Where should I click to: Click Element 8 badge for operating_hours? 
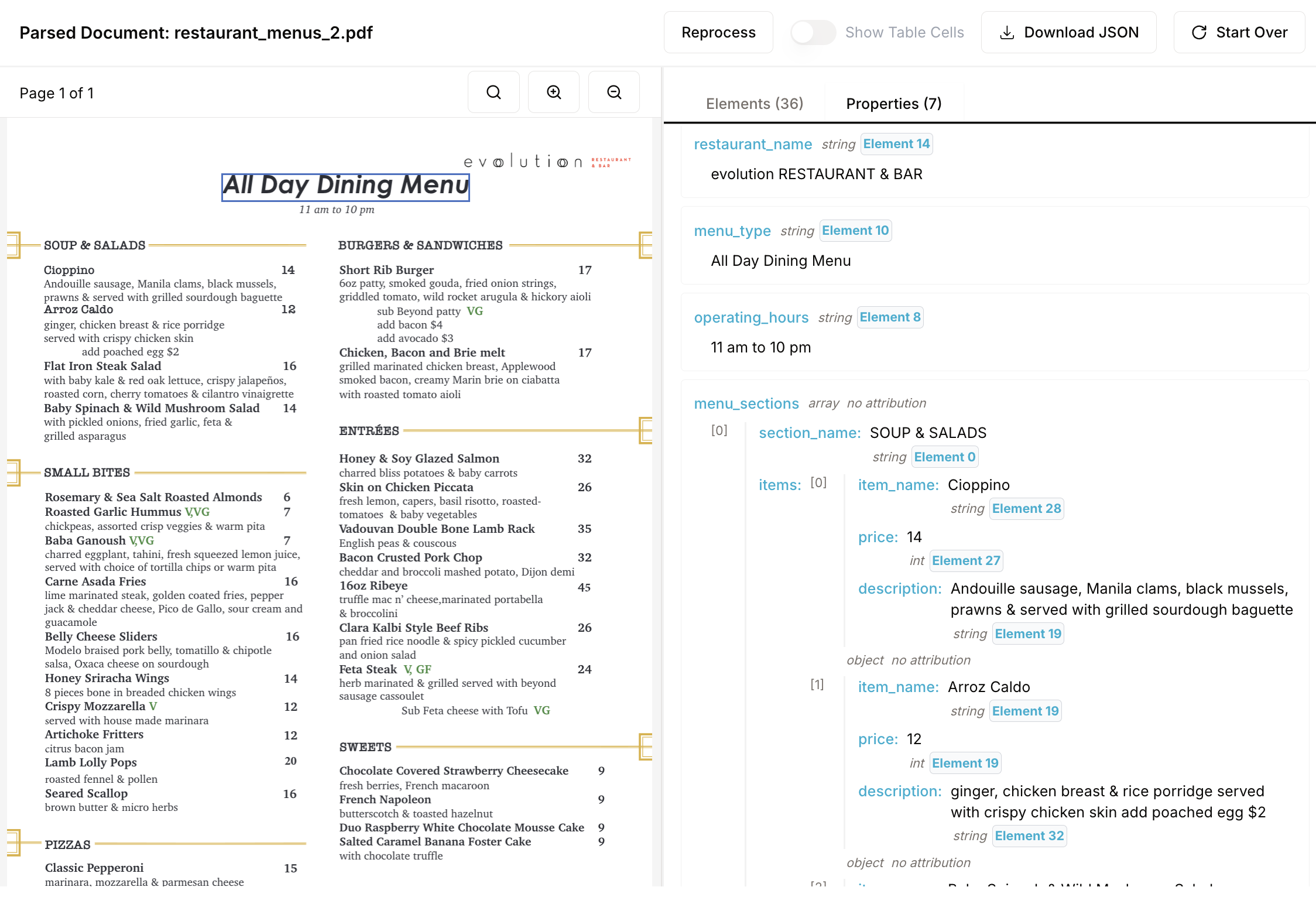890,317
